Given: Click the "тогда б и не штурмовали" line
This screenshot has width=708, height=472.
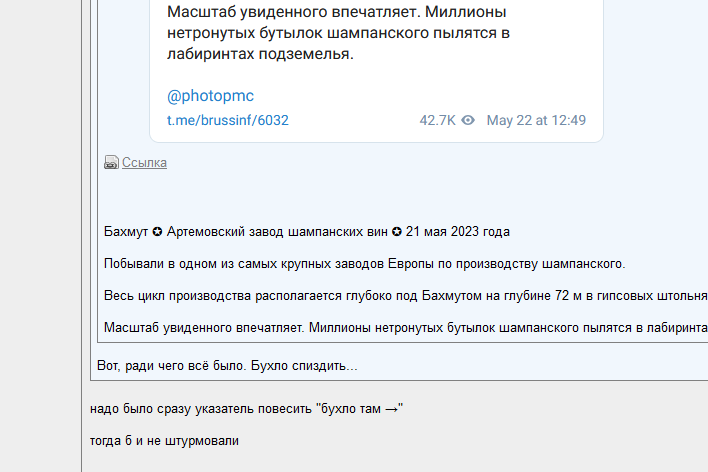Looking at the screenshot, I should pos(164,441).
